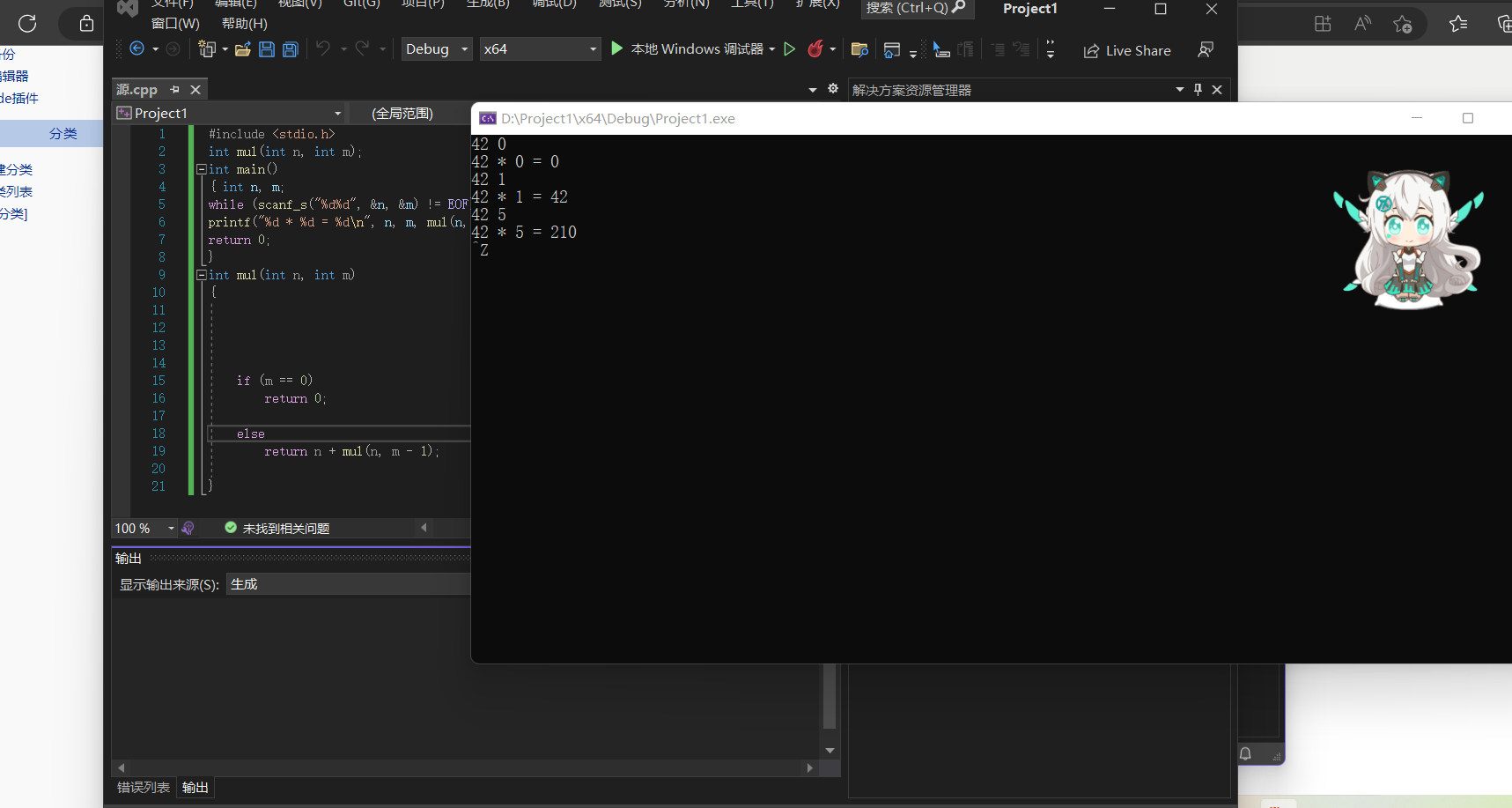Click the browser add to favorites star icon
The image size is (1512, 808).
(1403, 24)
